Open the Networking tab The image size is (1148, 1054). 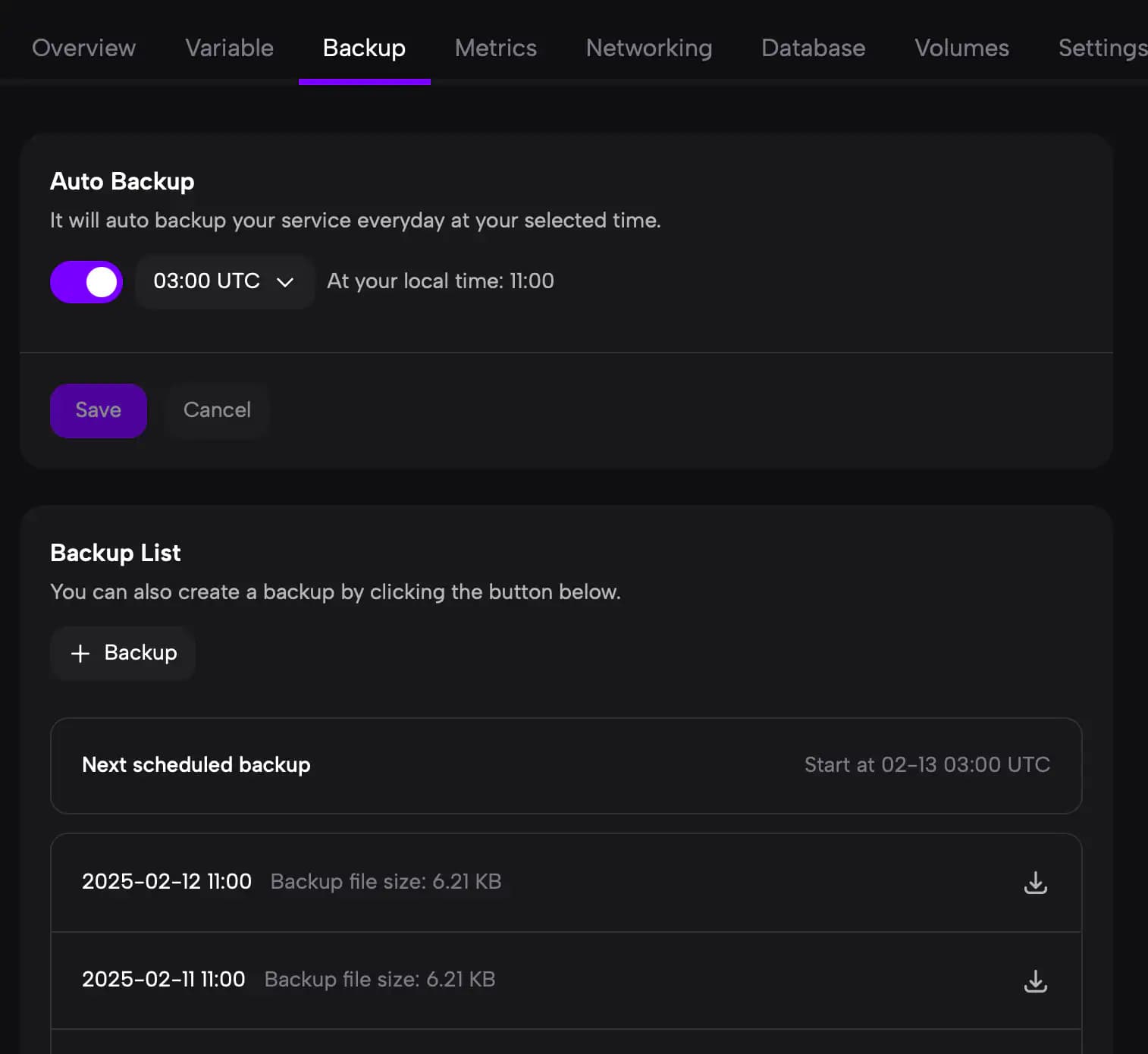pos(649,48)
